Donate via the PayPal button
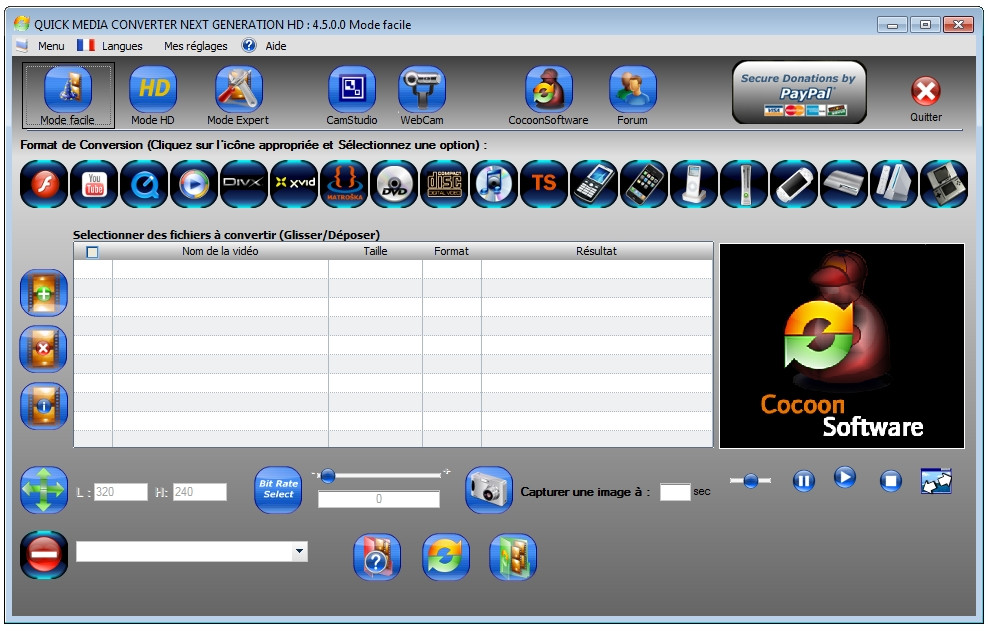Image resolution: width=988 pixels, height=631 pixels. [x=798, y=91]
